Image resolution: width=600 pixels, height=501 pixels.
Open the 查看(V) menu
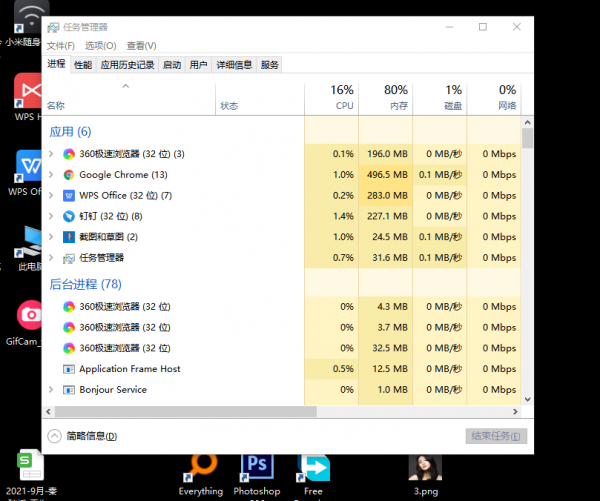pos(142,46)
